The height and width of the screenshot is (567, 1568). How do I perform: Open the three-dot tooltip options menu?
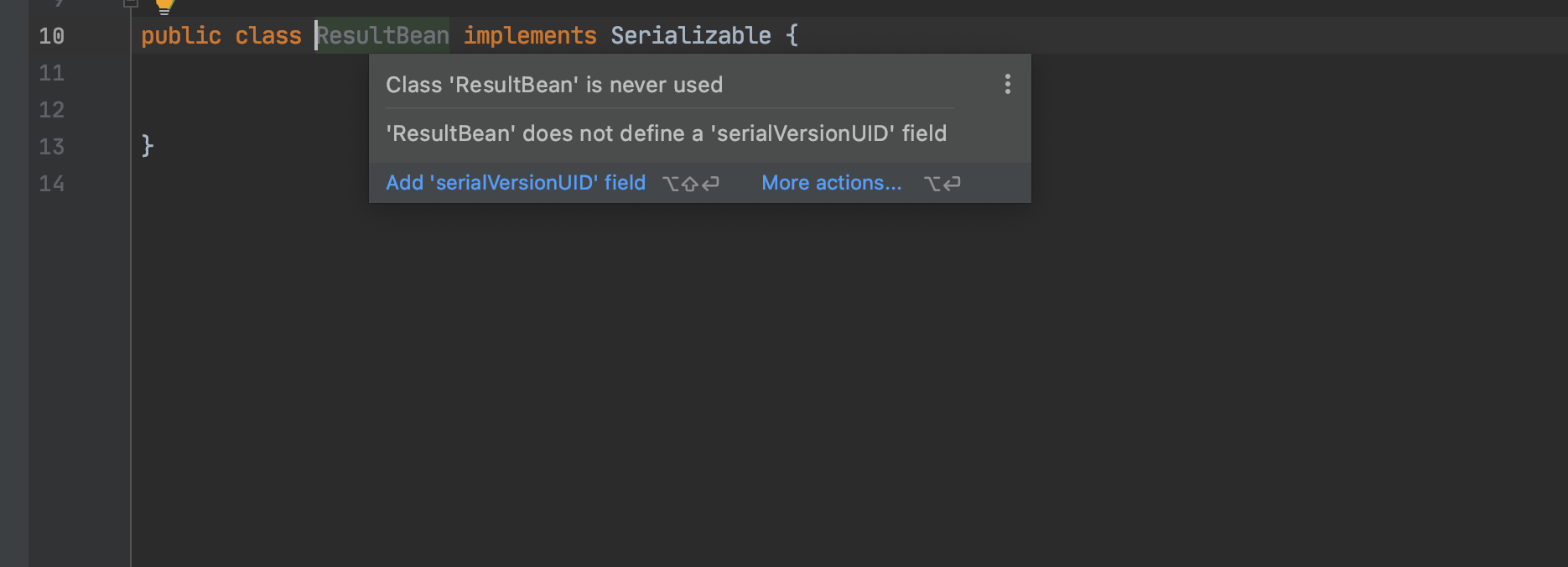[x=1007, y=84]
